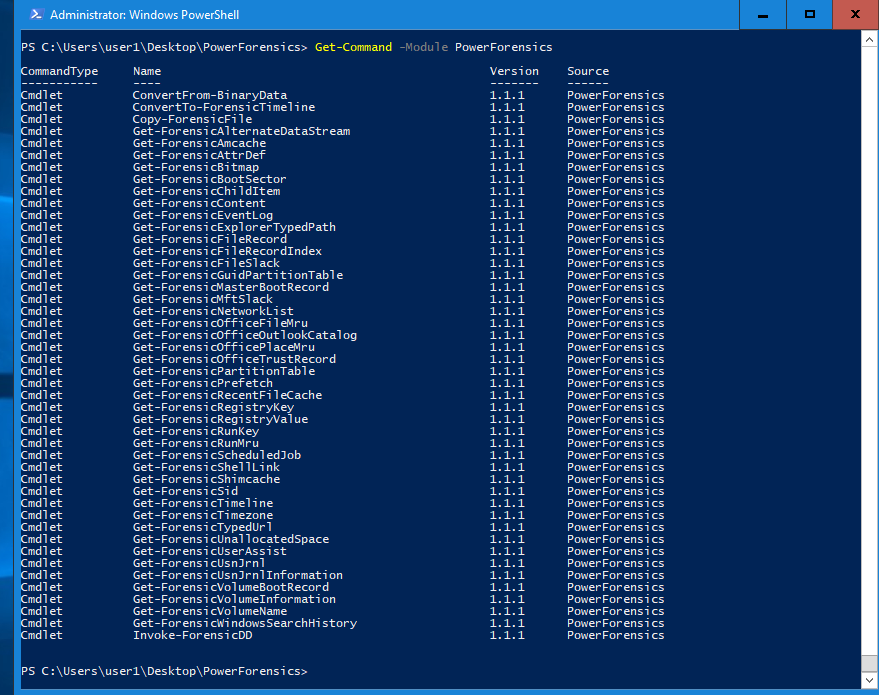Viewport: 879px width, 695px height.
Task: Click the Get-ForensicTimeline cmdlet line
Action: tap(202, 503)
